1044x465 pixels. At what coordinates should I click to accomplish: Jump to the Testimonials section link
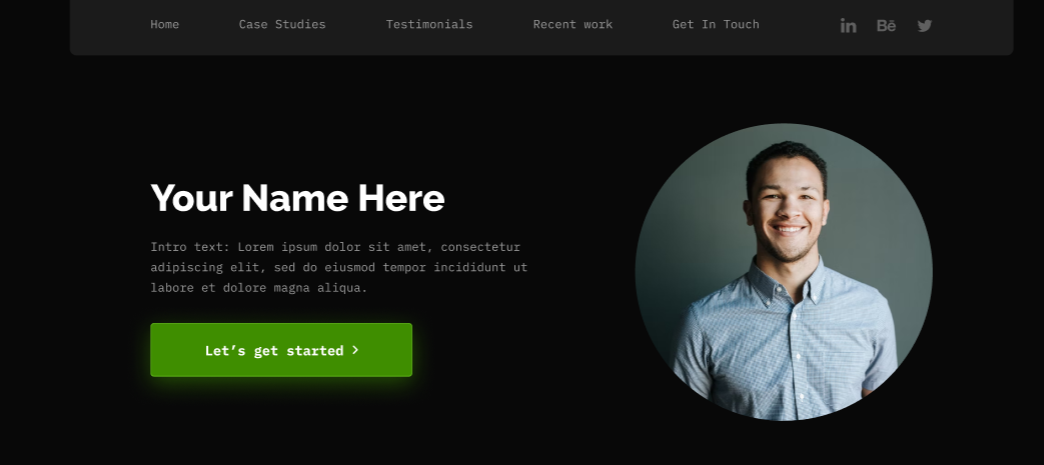click(x=429, y=25)
